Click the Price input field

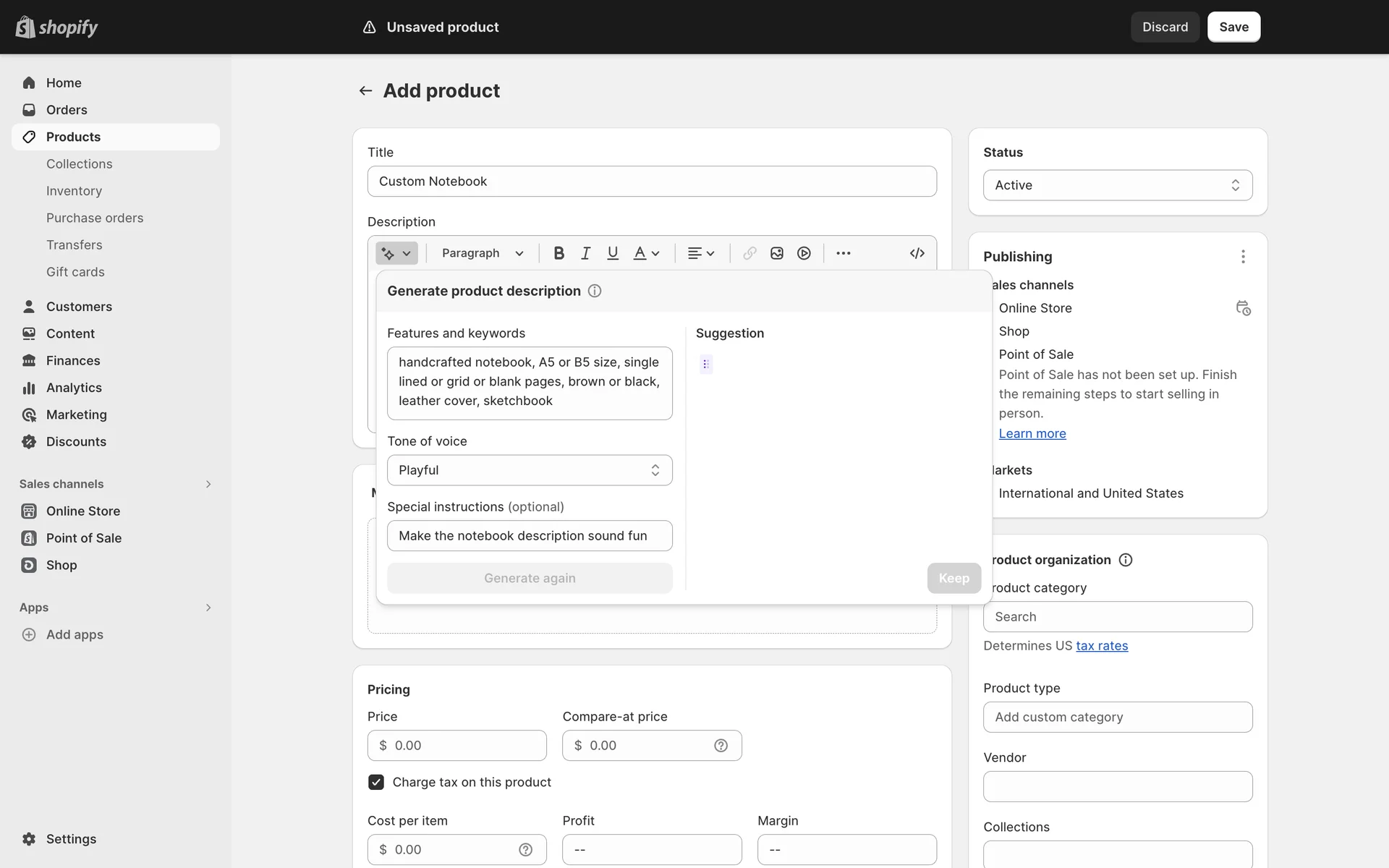467,745
